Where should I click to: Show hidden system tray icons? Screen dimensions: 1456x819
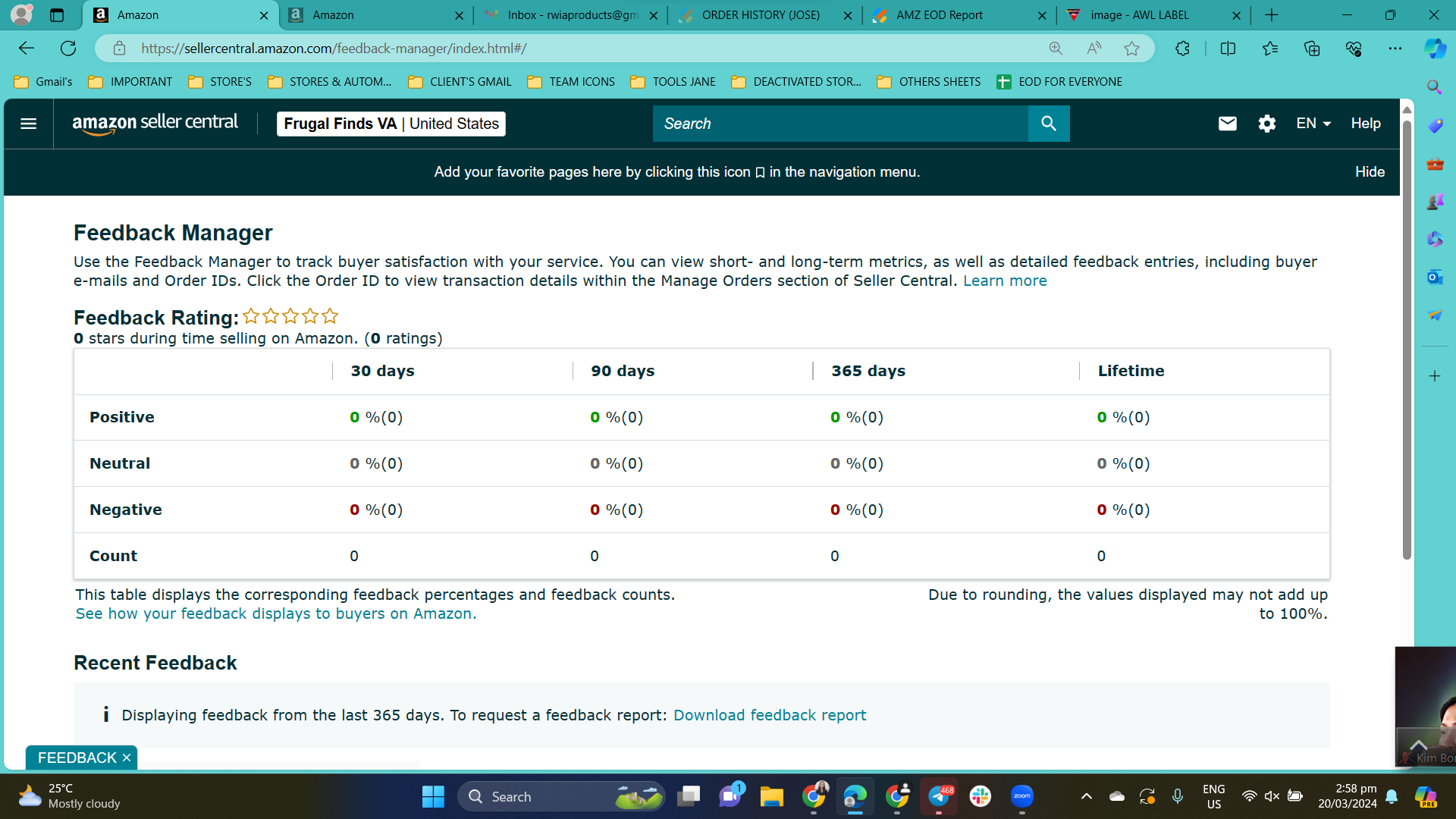(1086, 796)
